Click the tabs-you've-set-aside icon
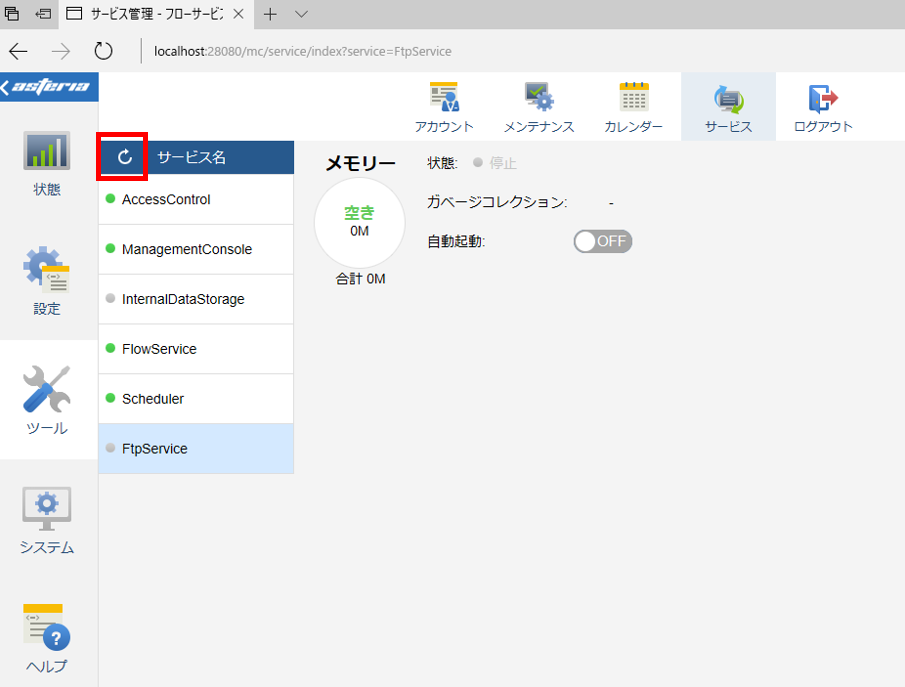 [x=12, y=14]
